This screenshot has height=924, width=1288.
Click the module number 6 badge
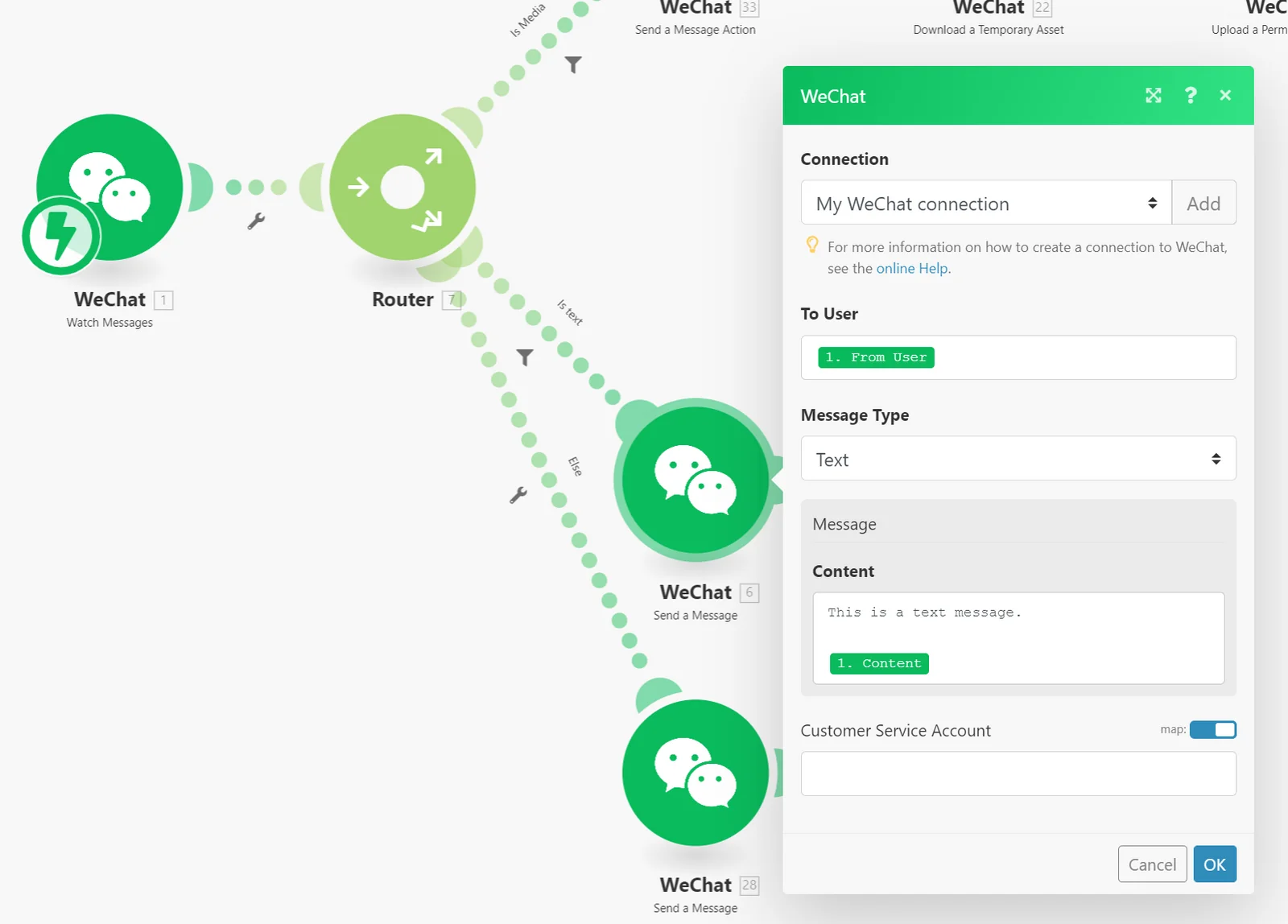pyautogui.click(x=749, y=593)
